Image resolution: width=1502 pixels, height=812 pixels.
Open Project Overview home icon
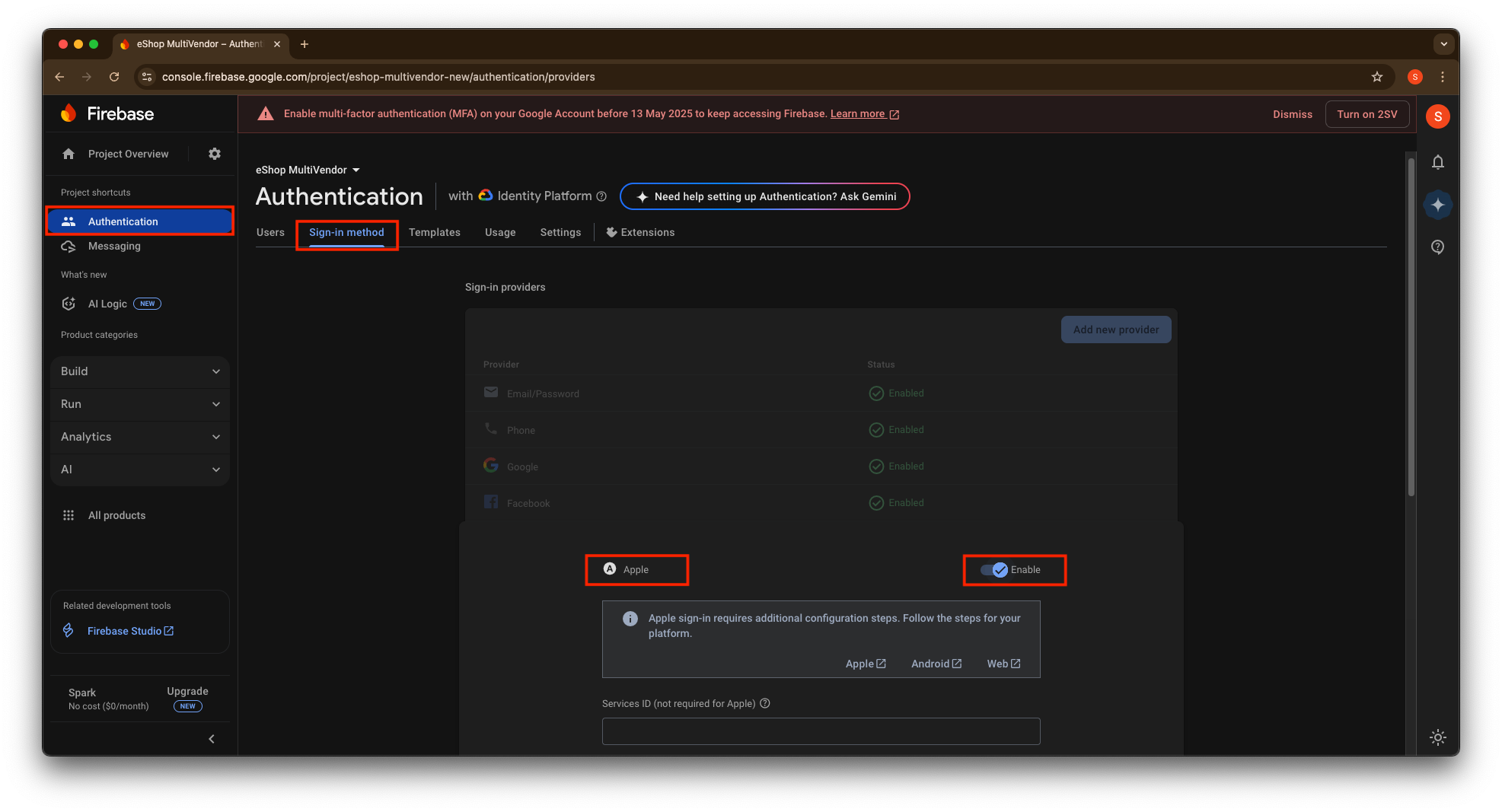click(x=69, y=154)
